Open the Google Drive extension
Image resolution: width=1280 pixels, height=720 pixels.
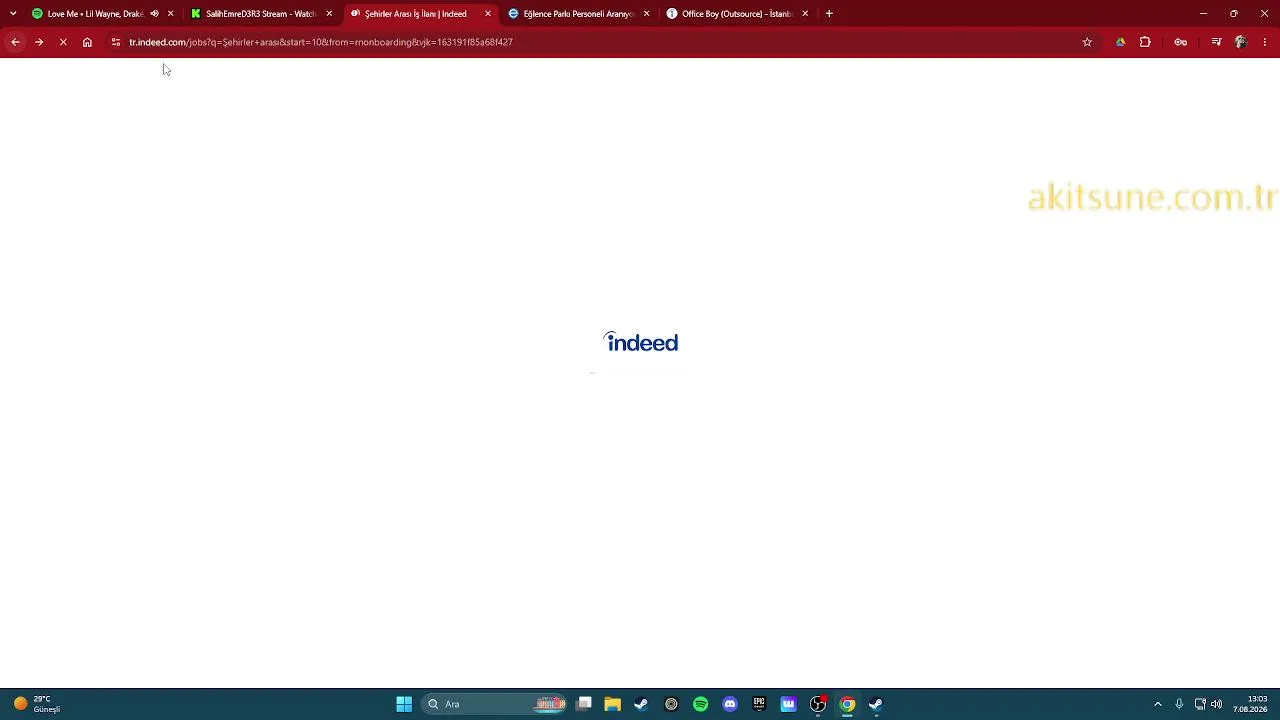tap(1120, 42)
